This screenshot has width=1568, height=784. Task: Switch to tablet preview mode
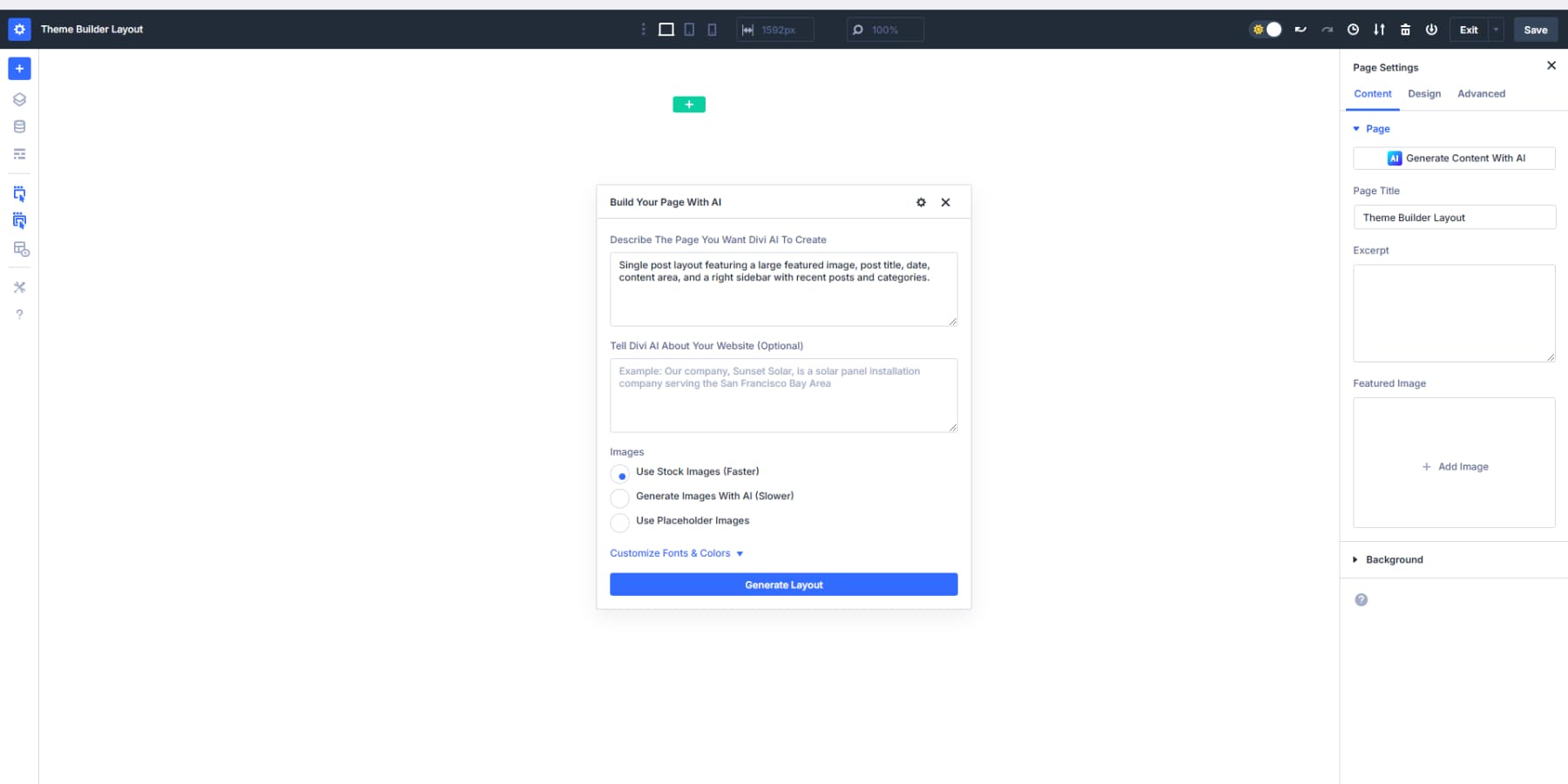pos(689,29)
